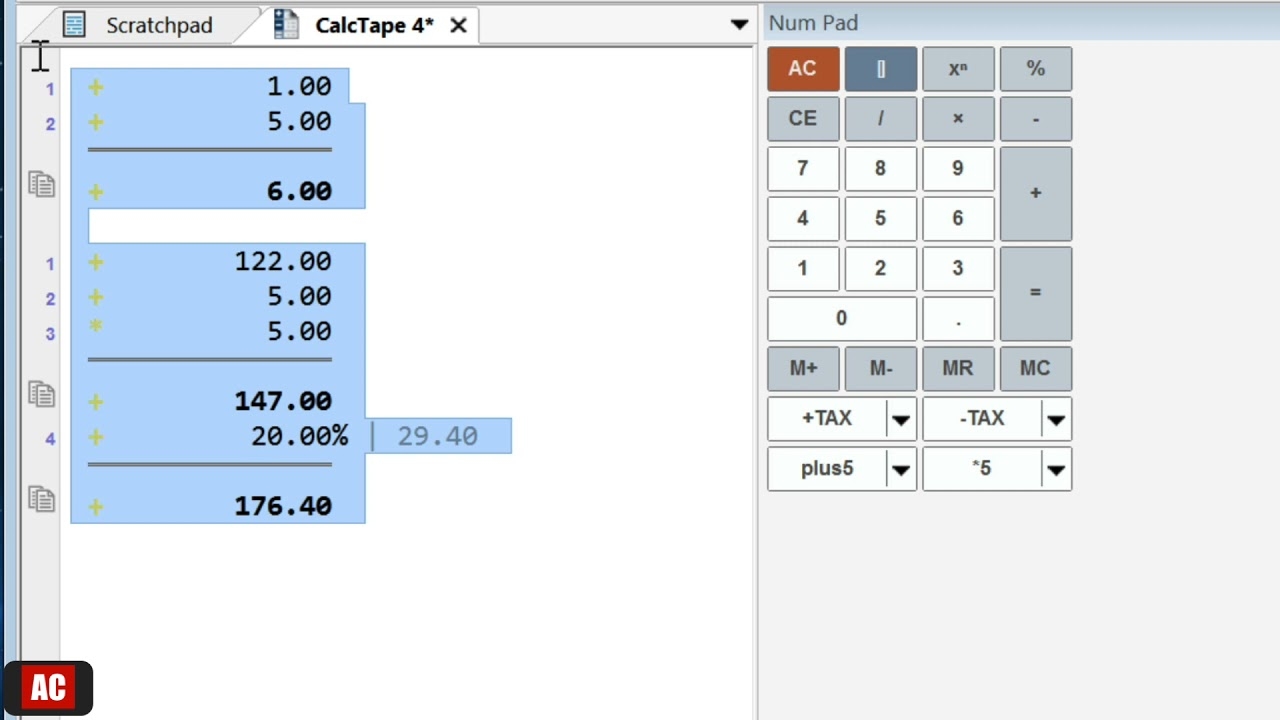Click digit 9 on the Num Pad
Screen dimensions: 1280x720
coord(958,169)
